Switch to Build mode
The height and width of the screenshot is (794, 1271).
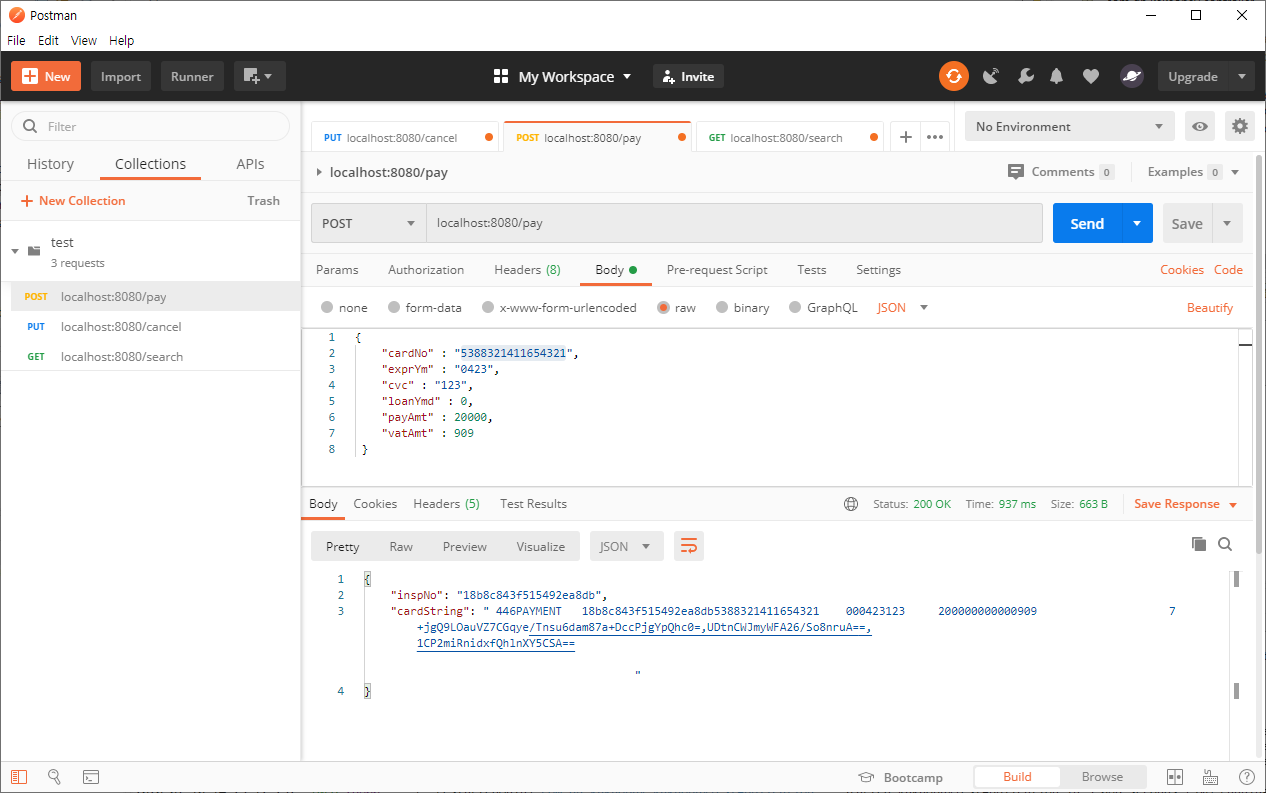click(x=1017, y=777)
